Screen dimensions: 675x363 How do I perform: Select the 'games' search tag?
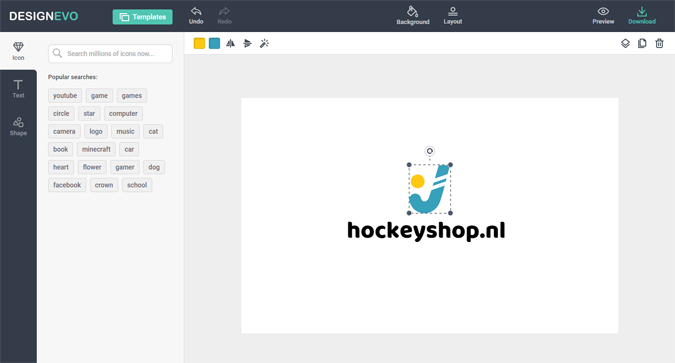click(132, 96)
